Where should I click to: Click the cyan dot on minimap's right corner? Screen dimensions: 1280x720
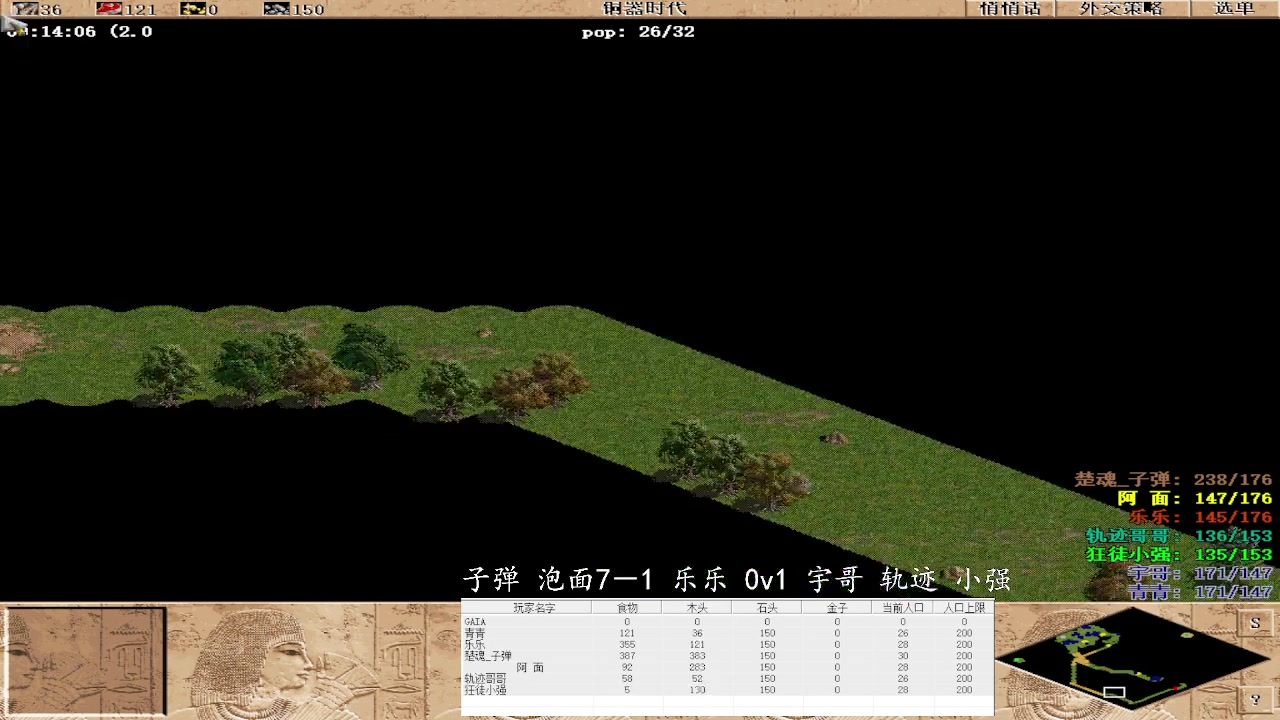[1187, 634]
